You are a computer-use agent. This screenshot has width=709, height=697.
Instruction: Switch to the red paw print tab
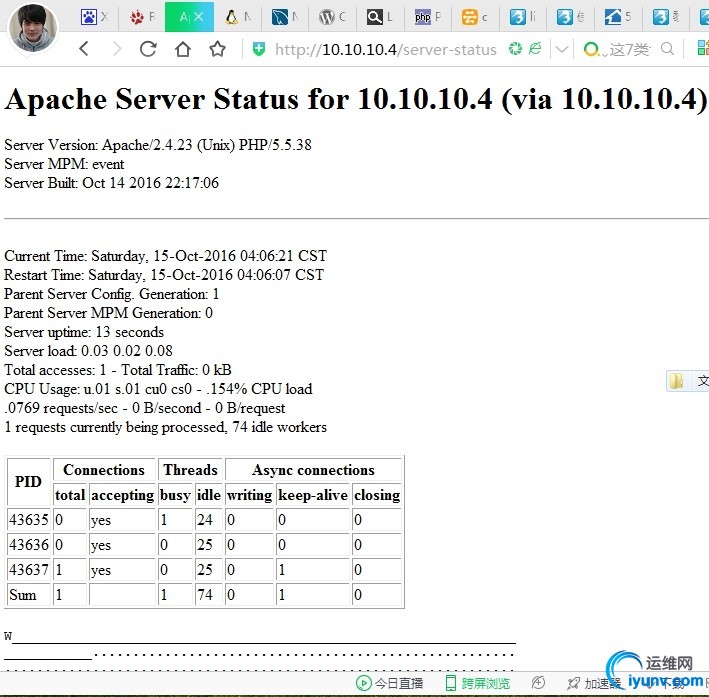tap(142, 17)
